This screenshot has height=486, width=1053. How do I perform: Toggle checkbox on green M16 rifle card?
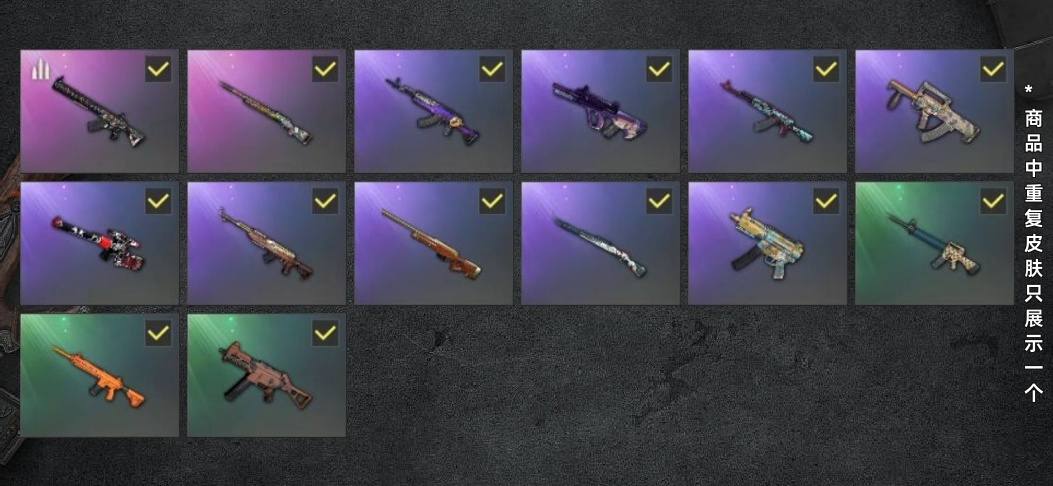993,201
